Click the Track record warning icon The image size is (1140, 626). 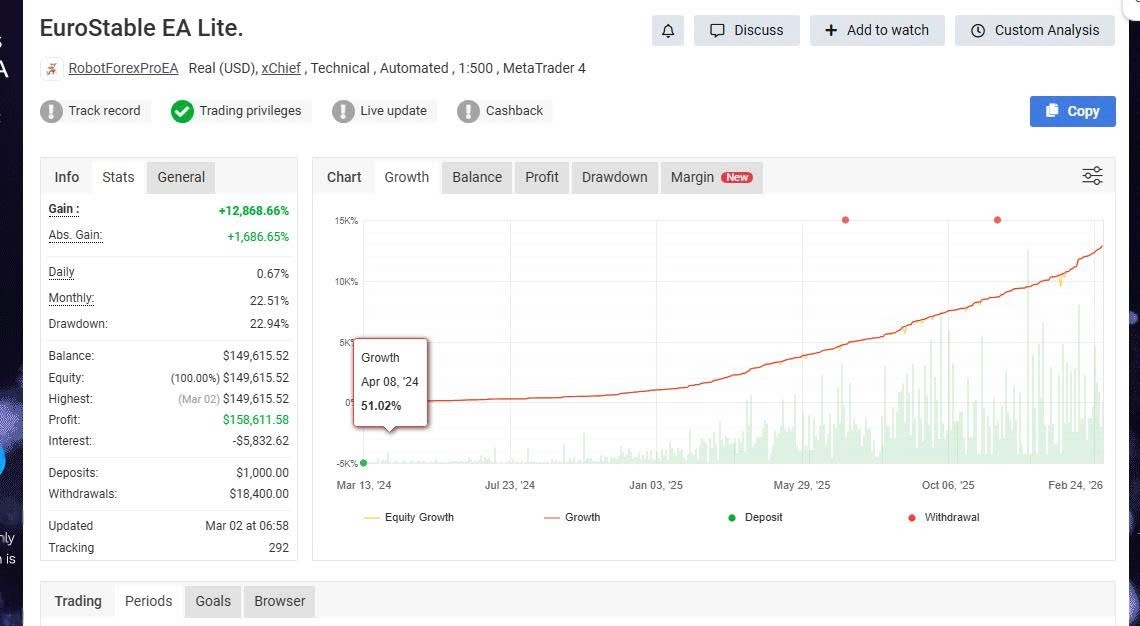52,111
